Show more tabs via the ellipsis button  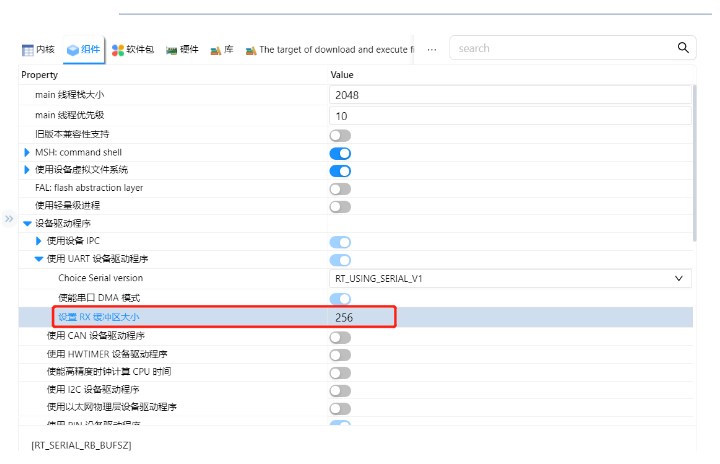pos(432,49)
